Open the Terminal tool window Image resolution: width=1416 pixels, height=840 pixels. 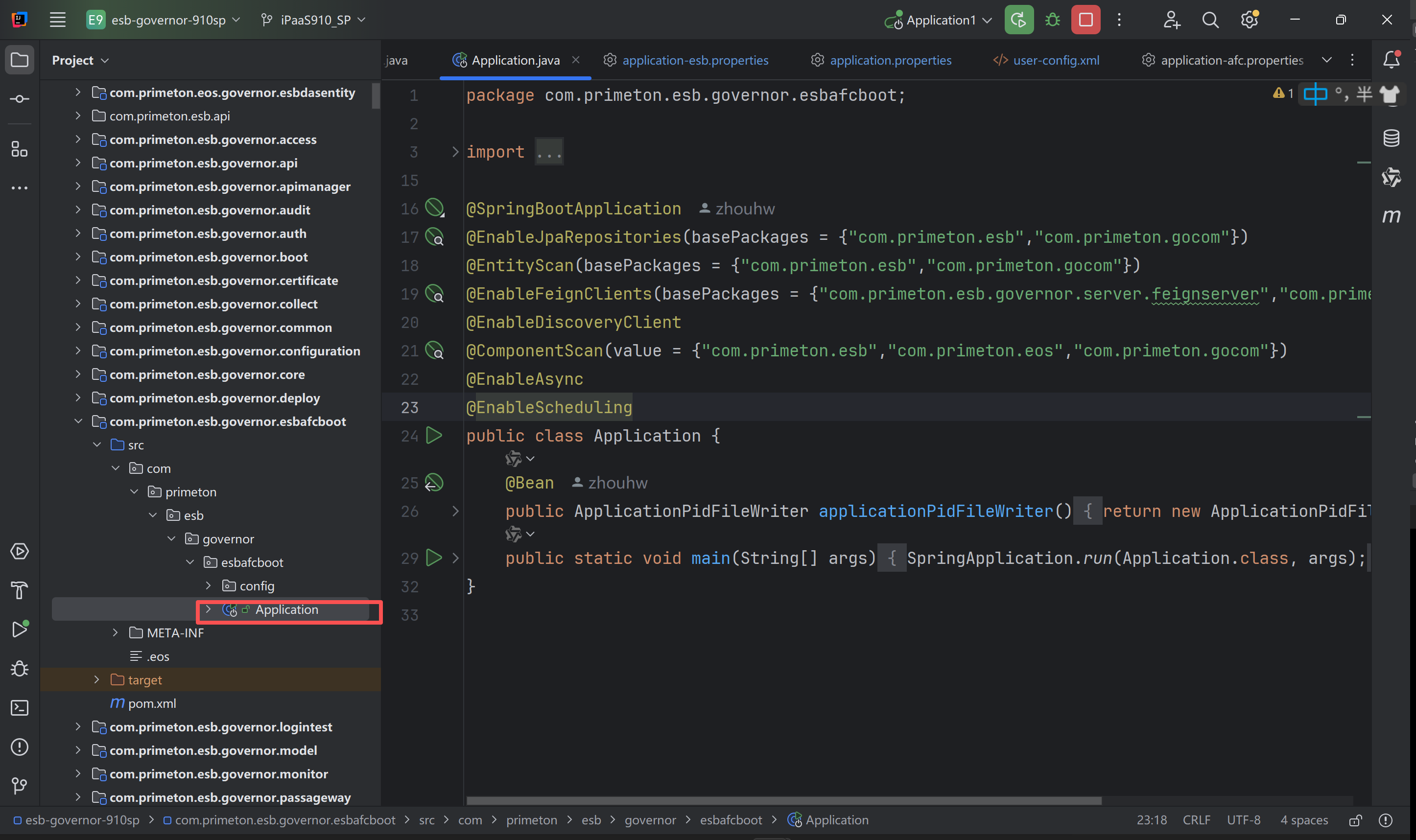pyautogui.click(x=20, y=707)
